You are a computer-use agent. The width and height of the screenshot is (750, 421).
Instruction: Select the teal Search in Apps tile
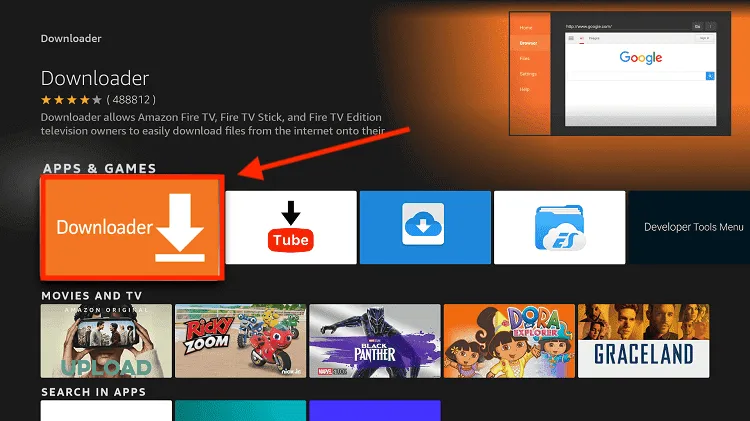point(241,410)
